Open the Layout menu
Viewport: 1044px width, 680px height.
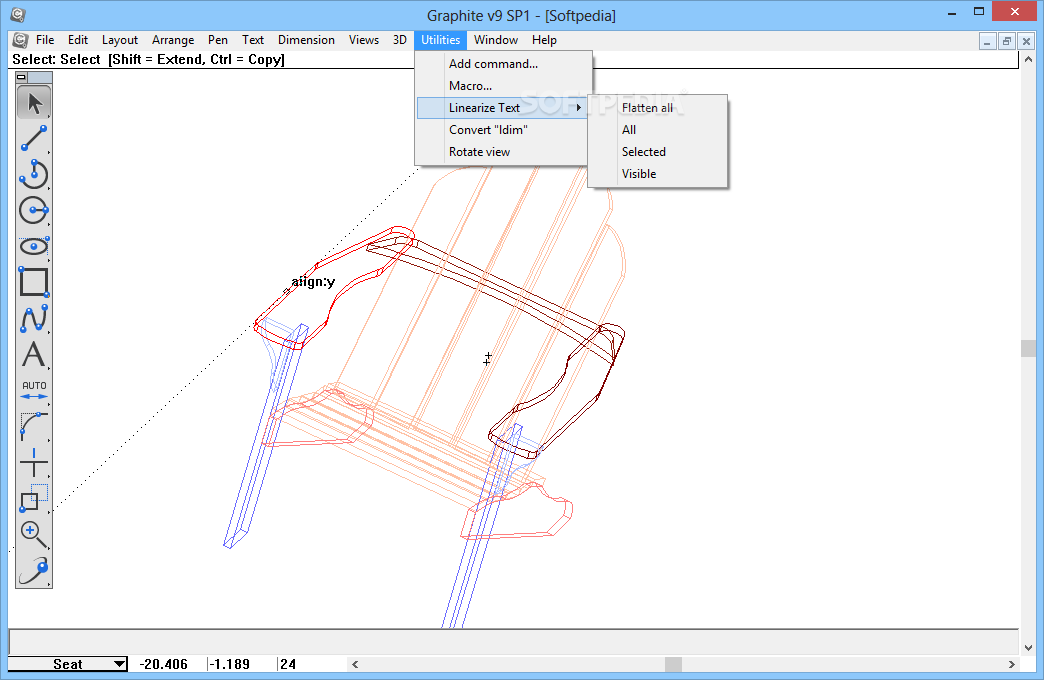point(120,40)
